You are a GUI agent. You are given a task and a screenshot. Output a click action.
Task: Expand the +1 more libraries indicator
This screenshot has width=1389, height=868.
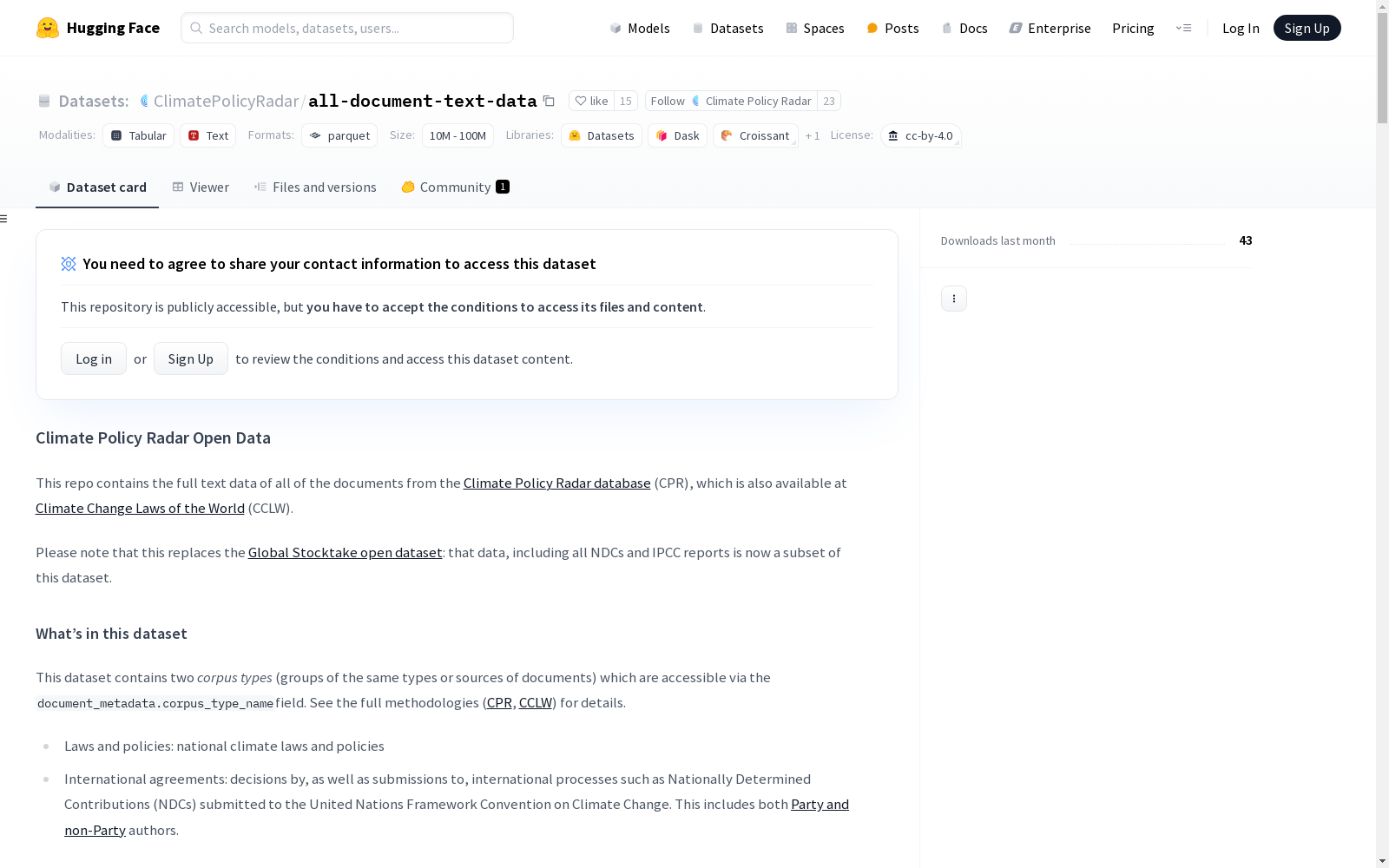(813, 135)
